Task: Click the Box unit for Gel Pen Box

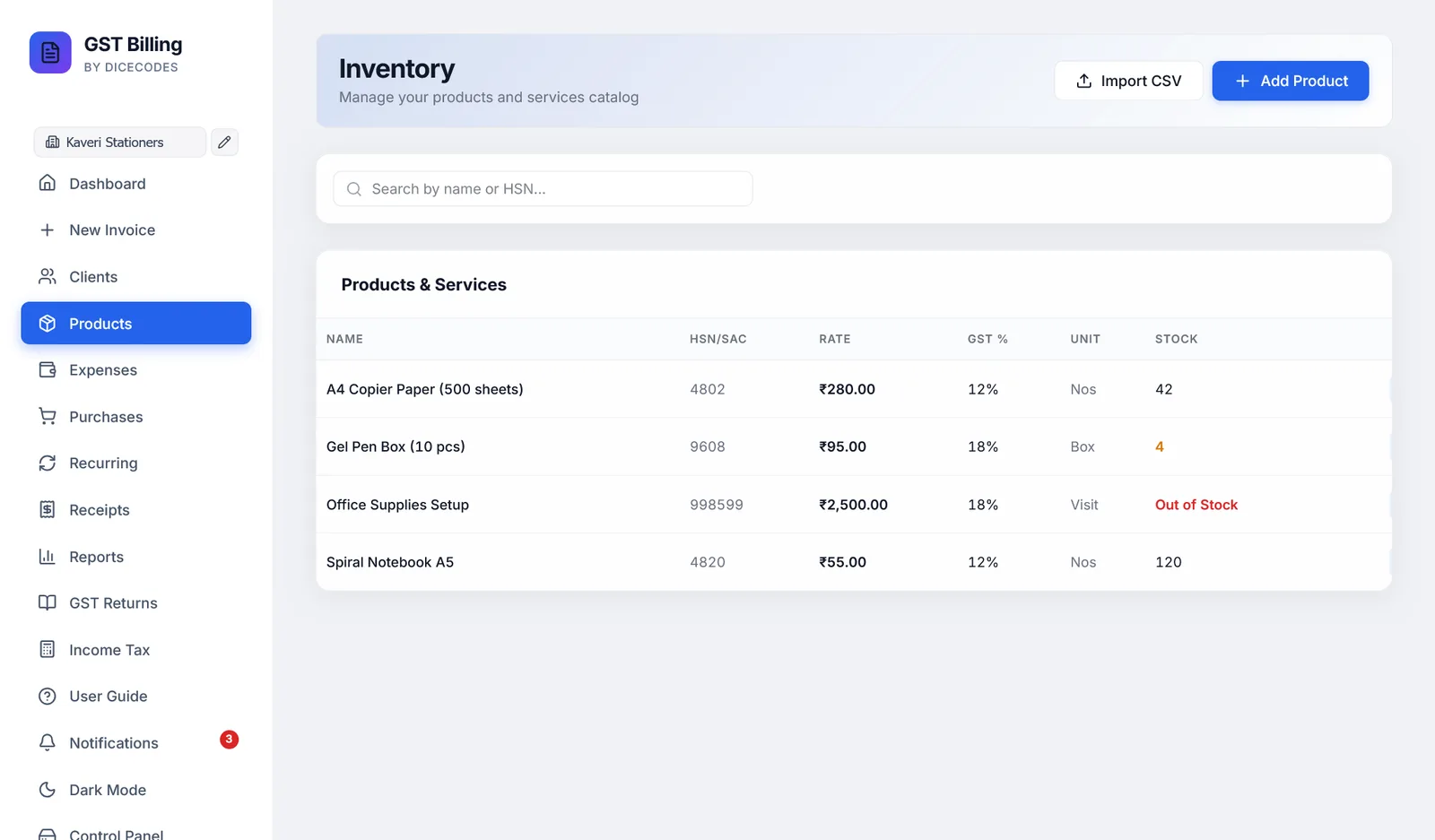Action: 1083,446
